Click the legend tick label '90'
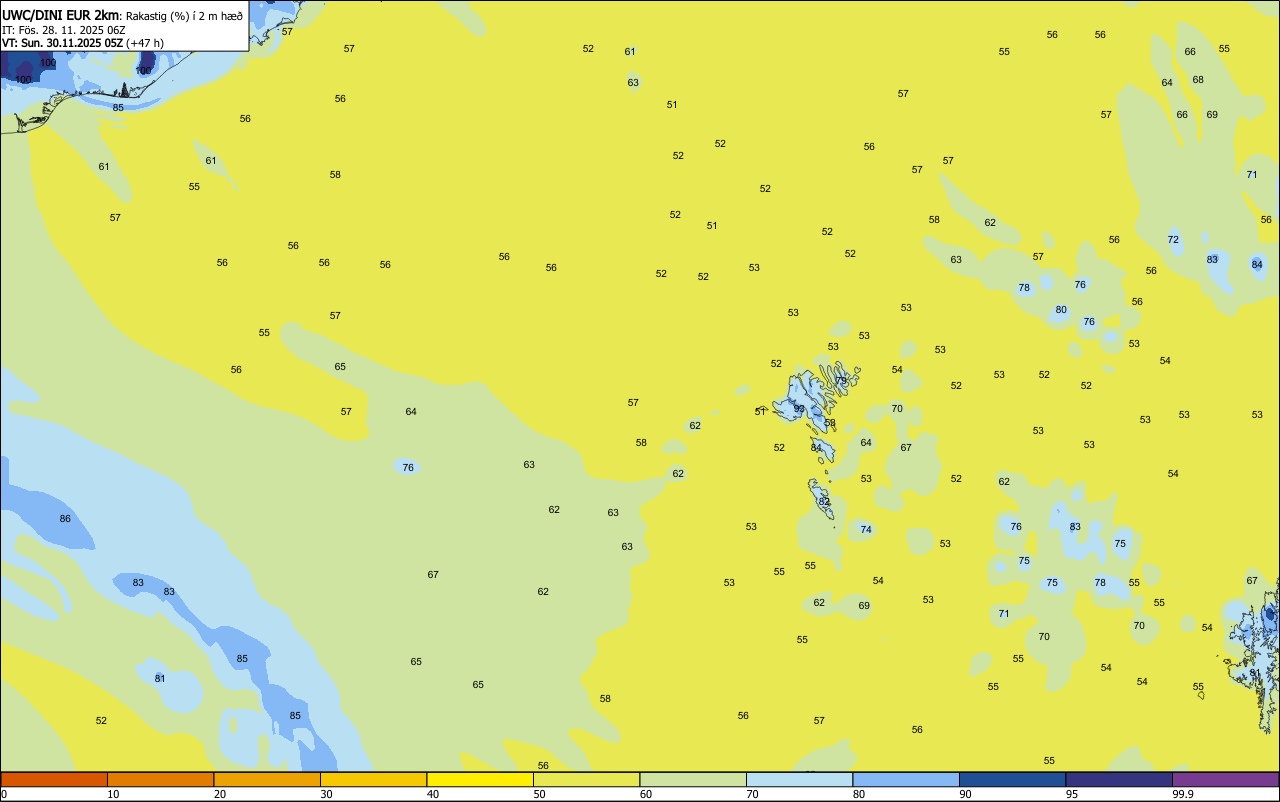Image resolution: width=1280 pixels, height=802 pixels. [x=966, y=794]
